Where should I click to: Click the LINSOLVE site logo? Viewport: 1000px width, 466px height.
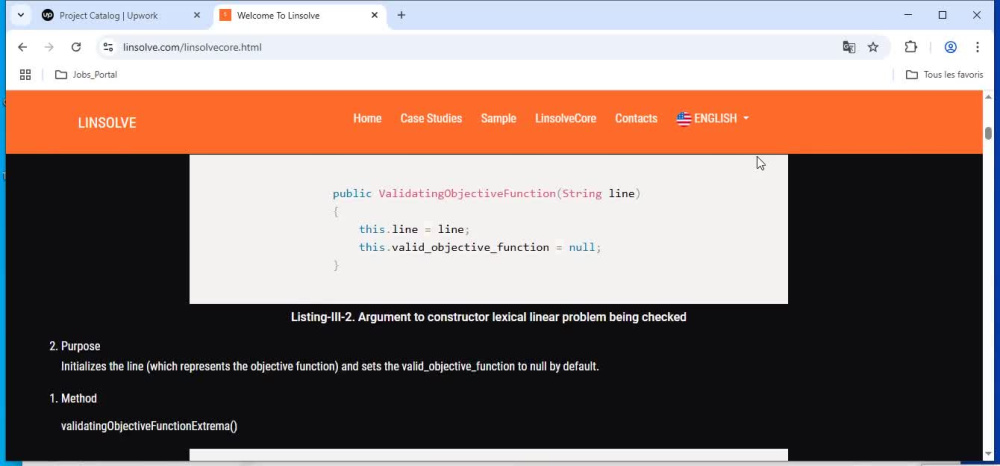[x=107, y=123]
